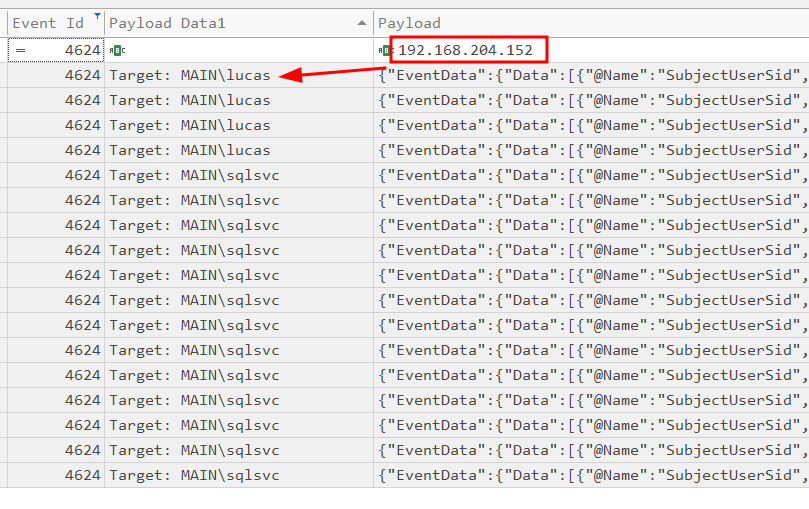Sort by the Event Id column header
The height and width of the screenshot is (509, 809).
click(48, 23)
